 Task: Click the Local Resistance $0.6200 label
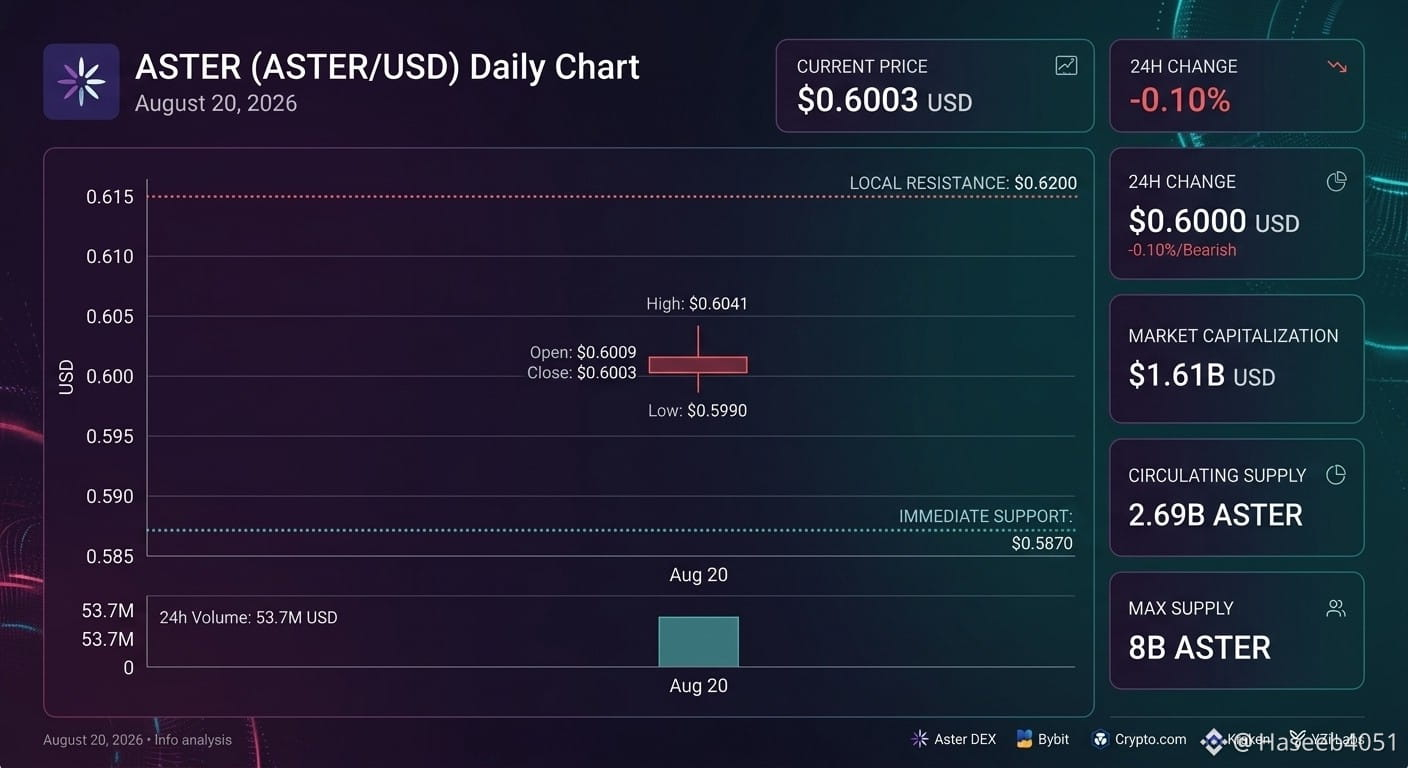click(x=963, y=183)
